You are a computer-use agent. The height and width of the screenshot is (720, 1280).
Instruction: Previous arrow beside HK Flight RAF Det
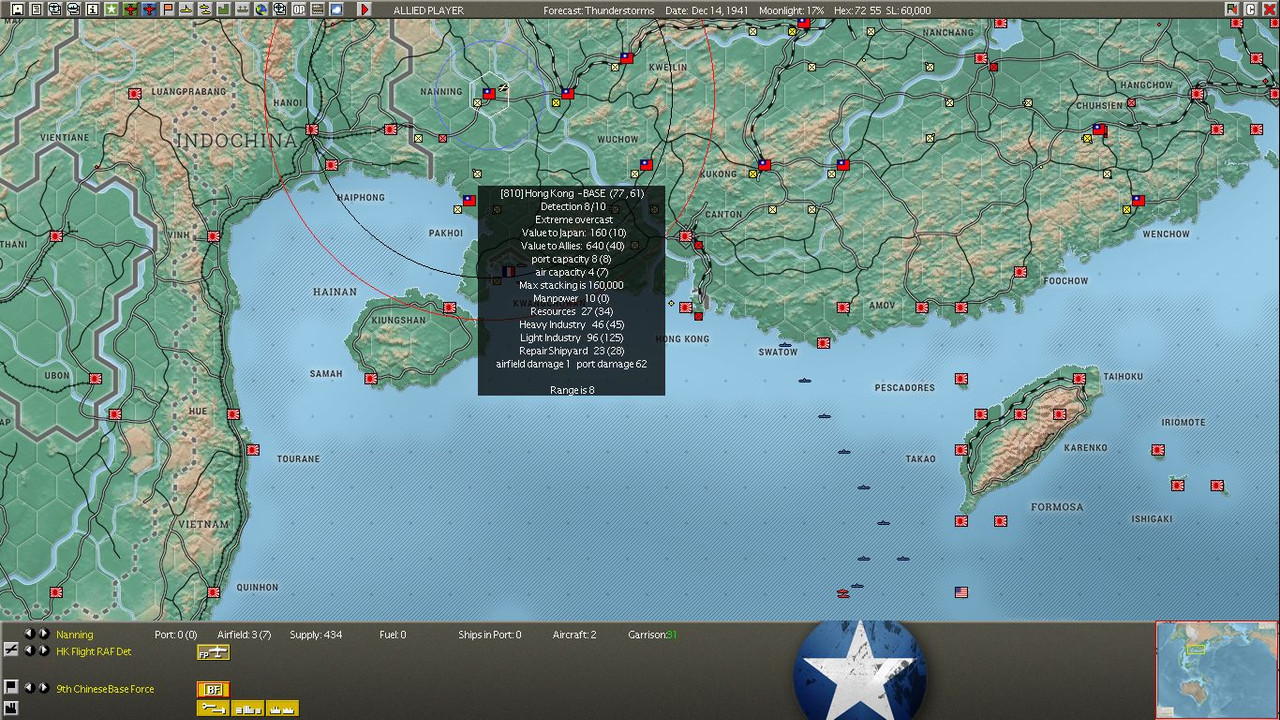29,651
